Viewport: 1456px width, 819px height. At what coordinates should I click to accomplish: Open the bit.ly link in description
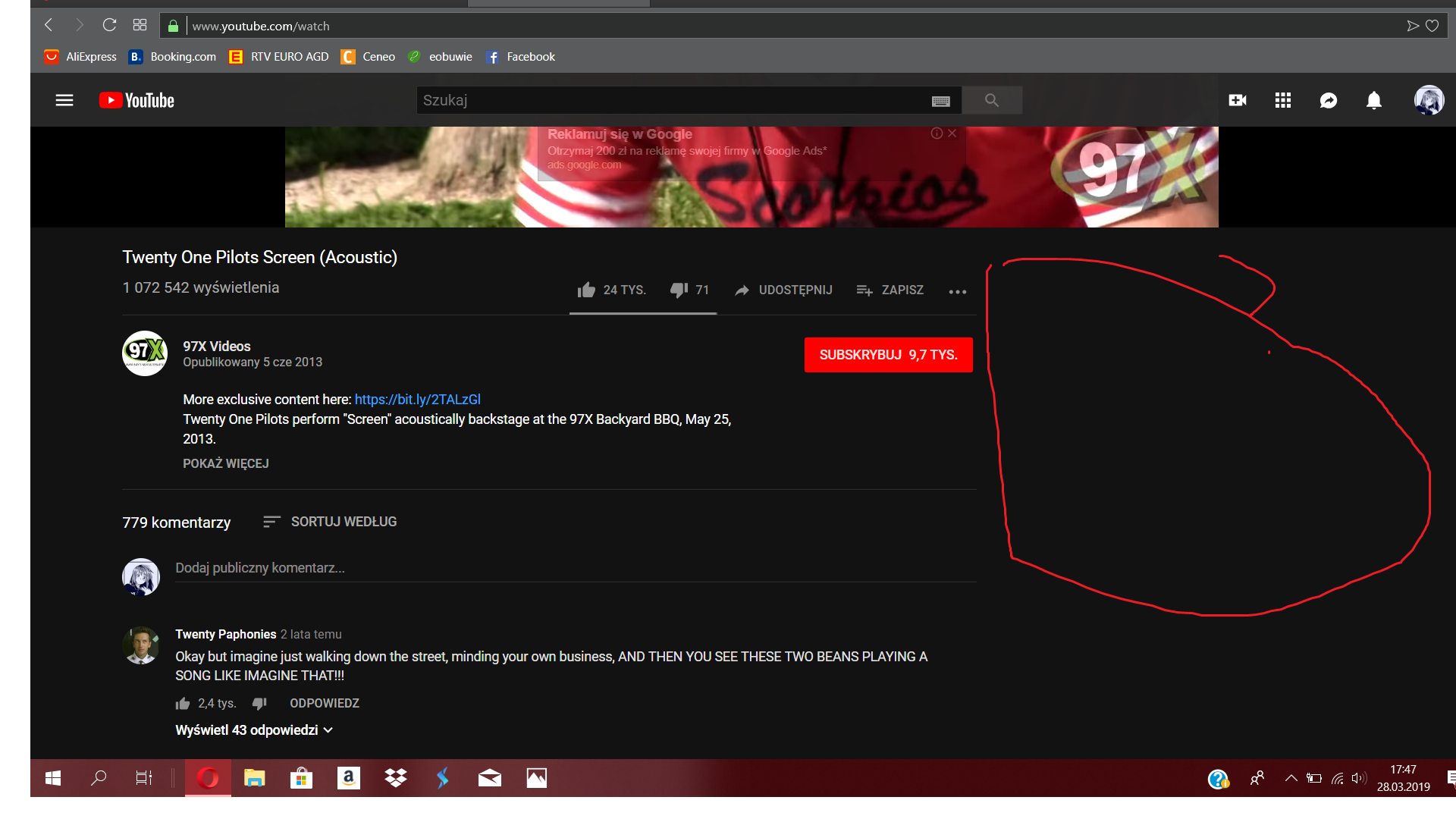click(417, 400)
